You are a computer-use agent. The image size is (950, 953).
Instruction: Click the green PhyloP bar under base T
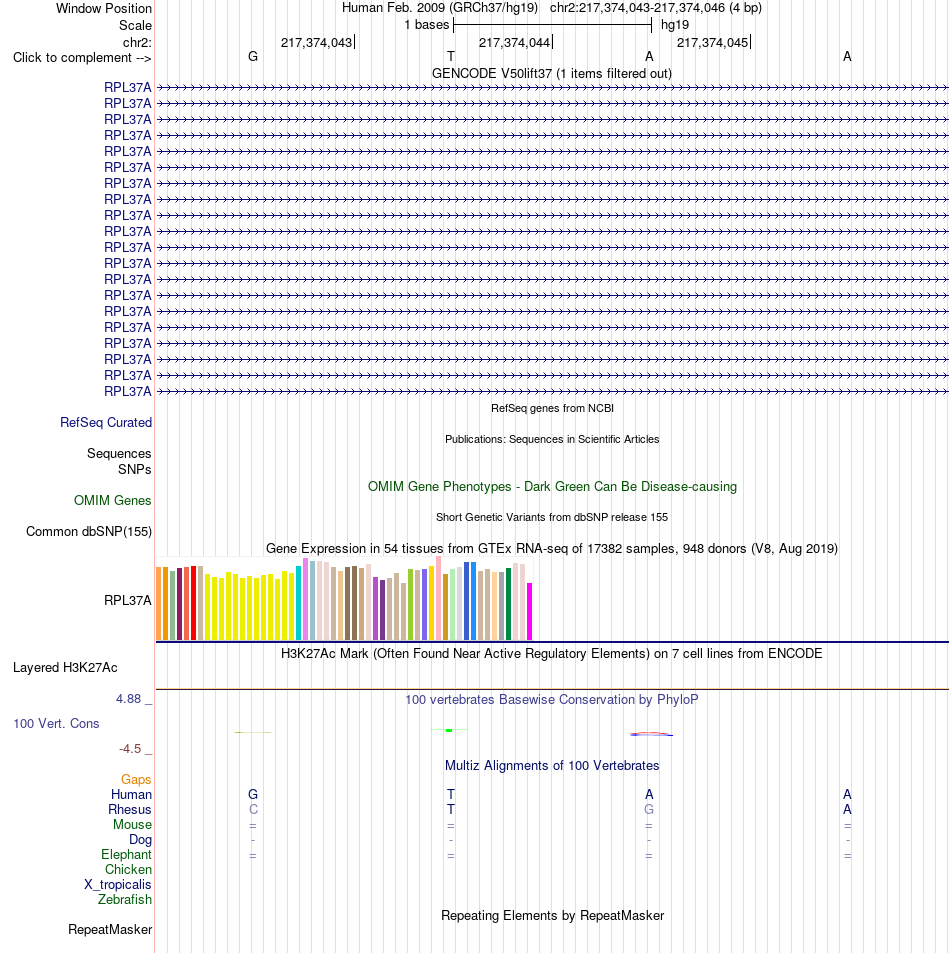pos(449,730)
